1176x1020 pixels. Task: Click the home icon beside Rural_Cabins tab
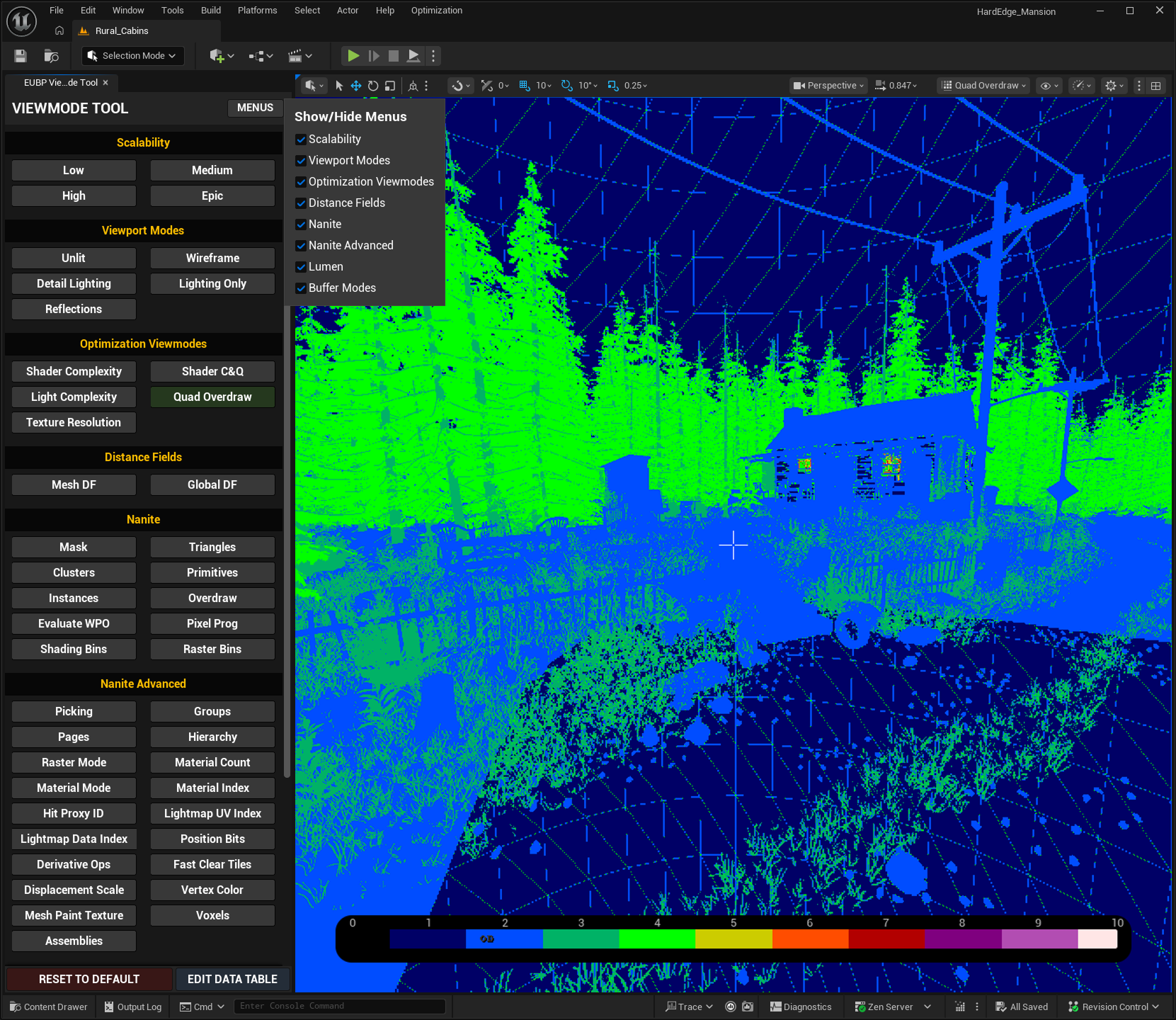coord(59,31)
